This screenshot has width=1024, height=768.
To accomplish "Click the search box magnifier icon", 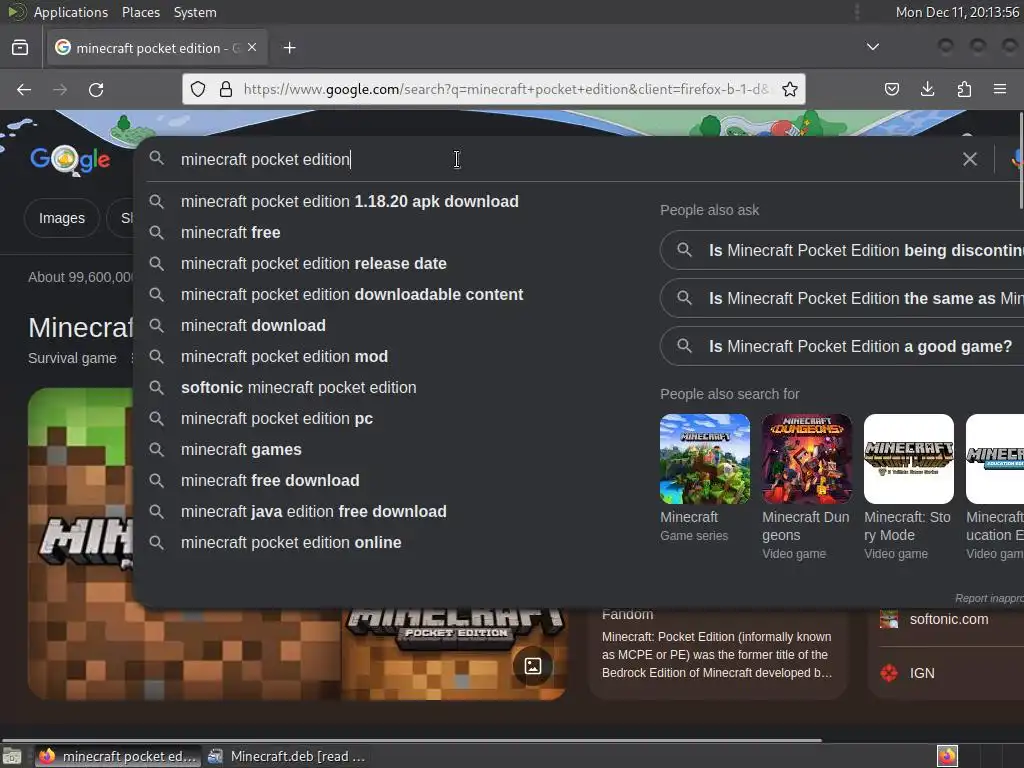I will (156, 158).
